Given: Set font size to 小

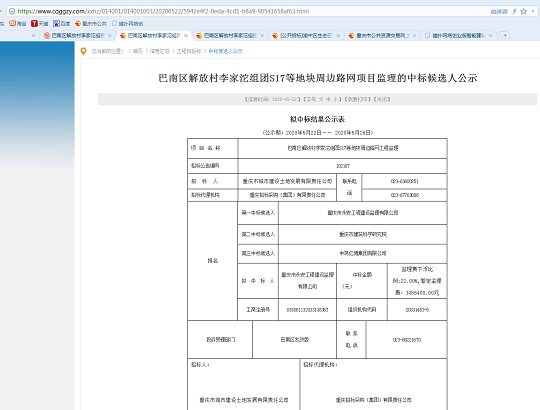Looking at the screenshot, I should pyautogui.click(x=335, y=99).
